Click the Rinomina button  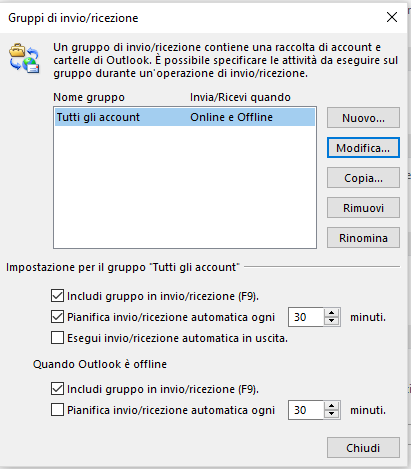(363, 238)
